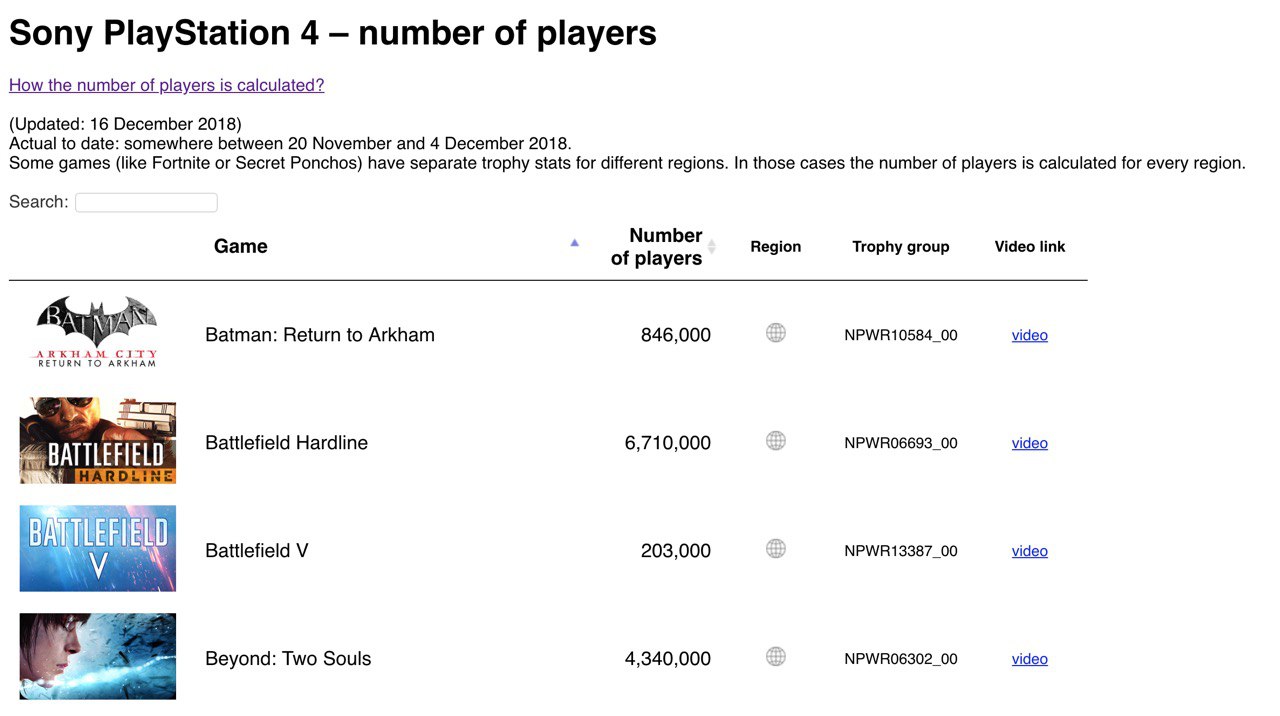Screen dimensions: 1280x716
Task: Click the globe region icon for Battlefield Hardline
Action: click(x=776, y=441)
